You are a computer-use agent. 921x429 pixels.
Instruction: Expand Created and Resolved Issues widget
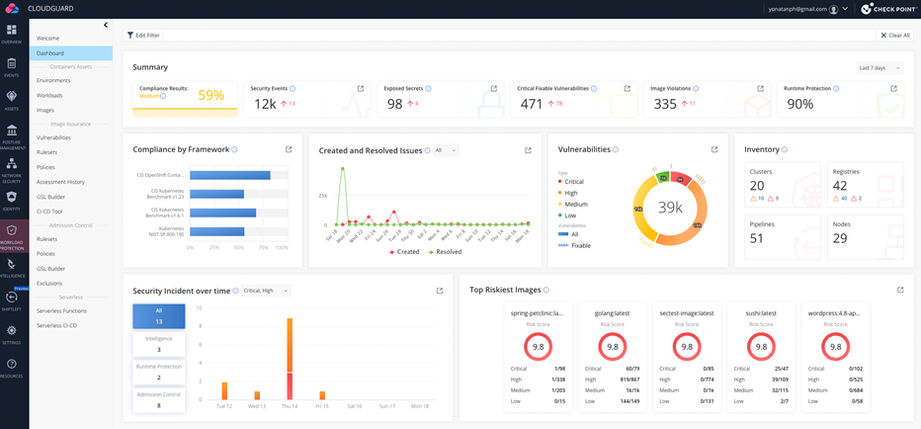528,150
